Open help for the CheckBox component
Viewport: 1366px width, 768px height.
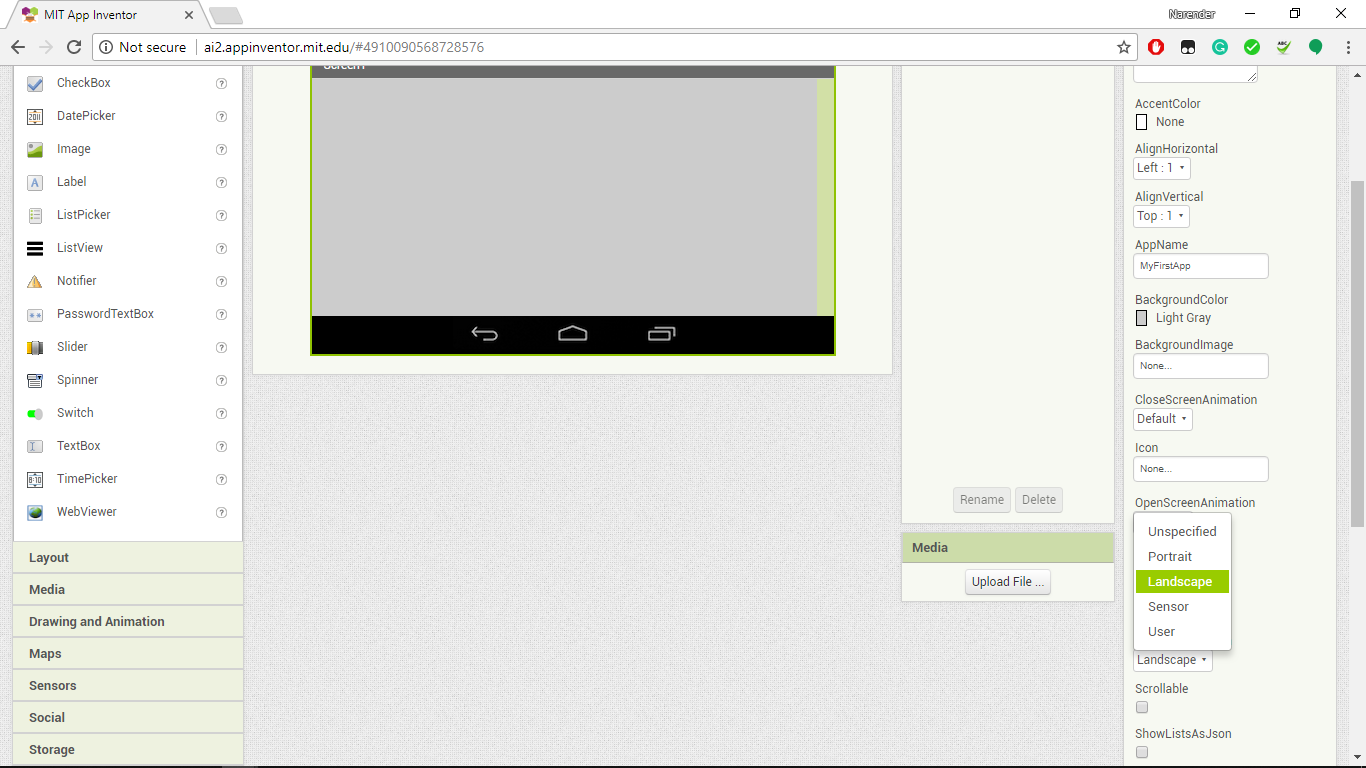tap(222, 84)
